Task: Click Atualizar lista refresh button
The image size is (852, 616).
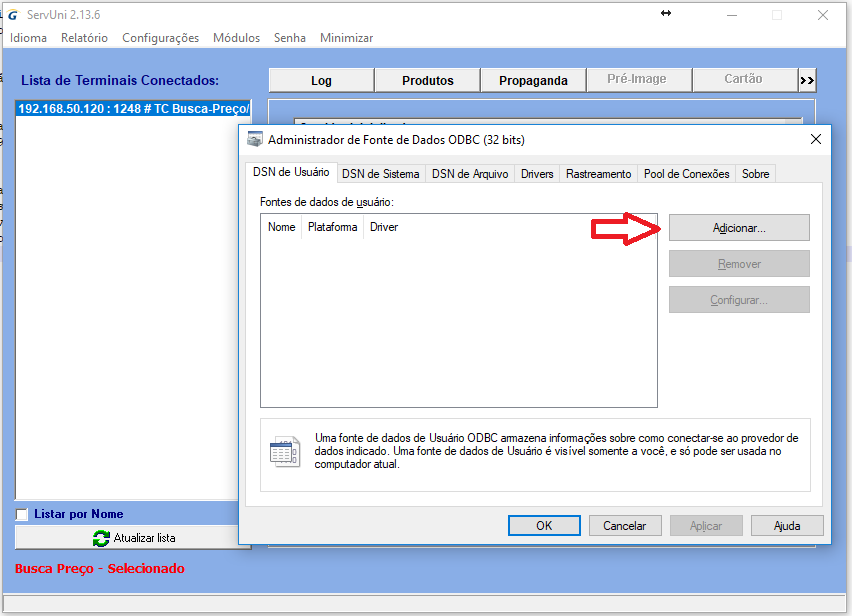Action: coord(133,538)
